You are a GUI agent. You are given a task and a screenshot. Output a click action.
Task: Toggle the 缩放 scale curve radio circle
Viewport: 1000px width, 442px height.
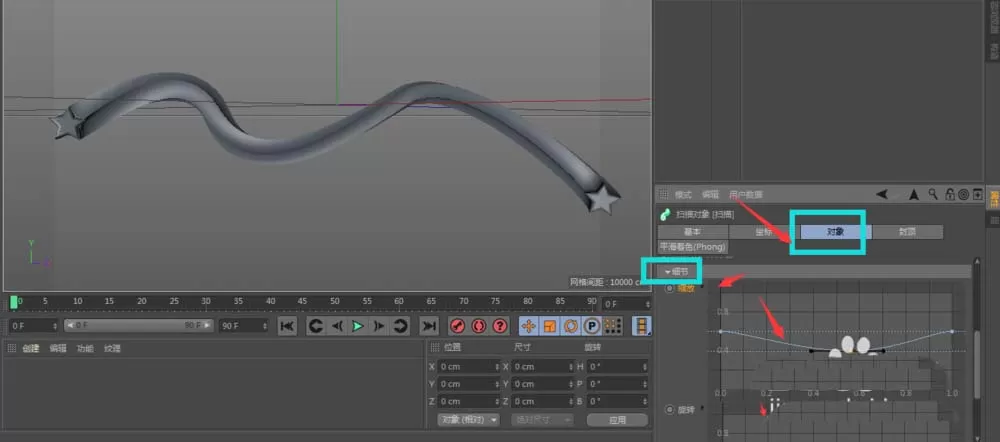[670, 288]
